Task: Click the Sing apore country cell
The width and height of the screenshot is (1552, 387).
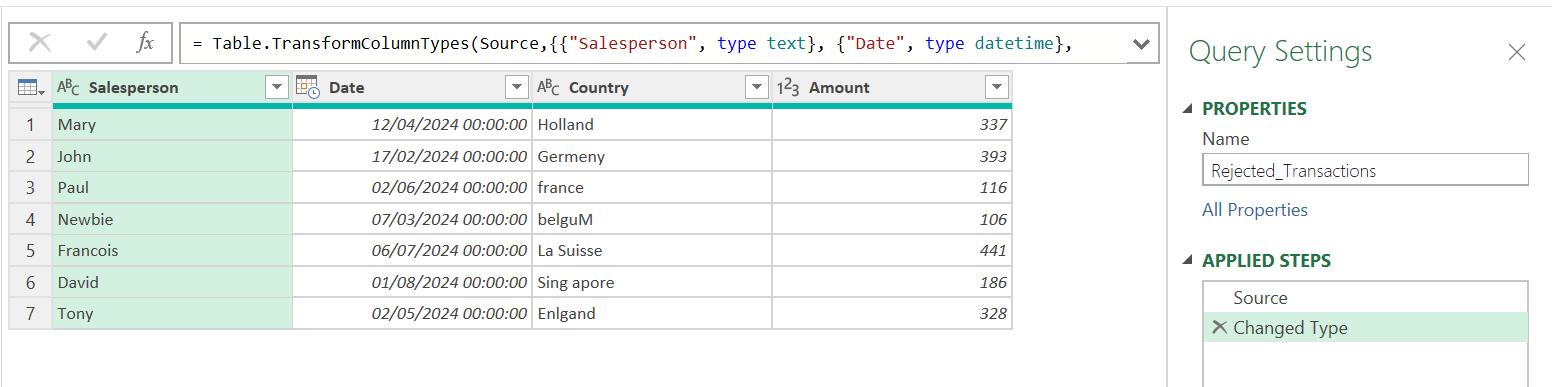Action: (652, 282)
